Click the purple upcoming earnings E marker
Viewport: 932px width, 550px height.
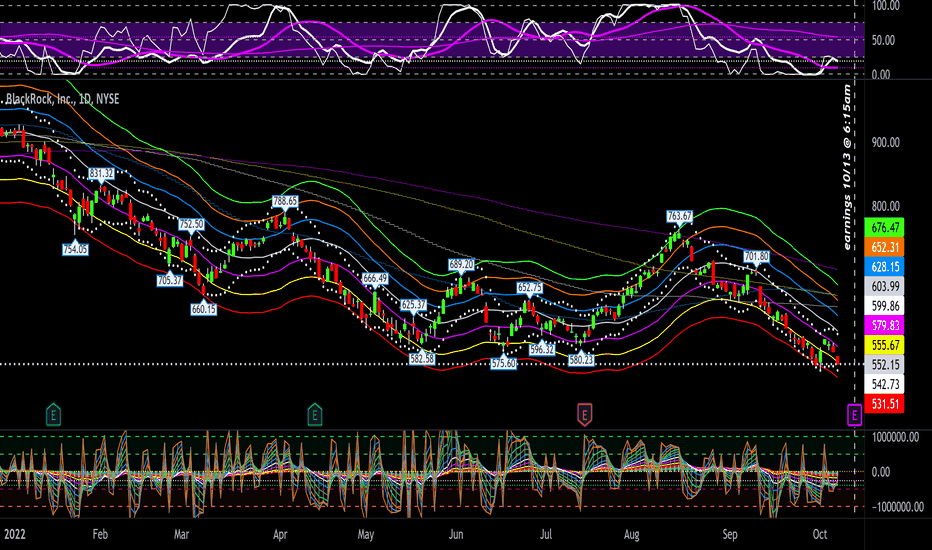coord(854,415)
